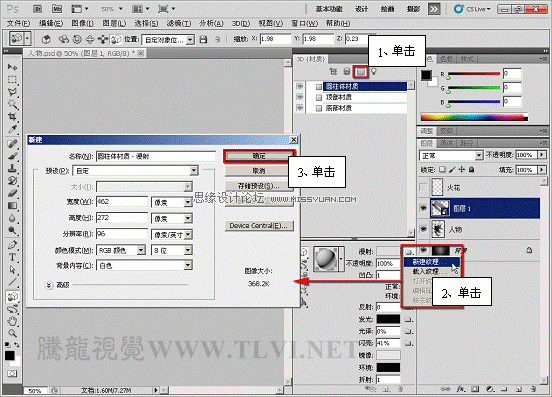The height and width of the screenshot is (397, 552).
Task: Toggle visibility of 火花 layer
Action: pyautogui.click(x=423, y=187)
